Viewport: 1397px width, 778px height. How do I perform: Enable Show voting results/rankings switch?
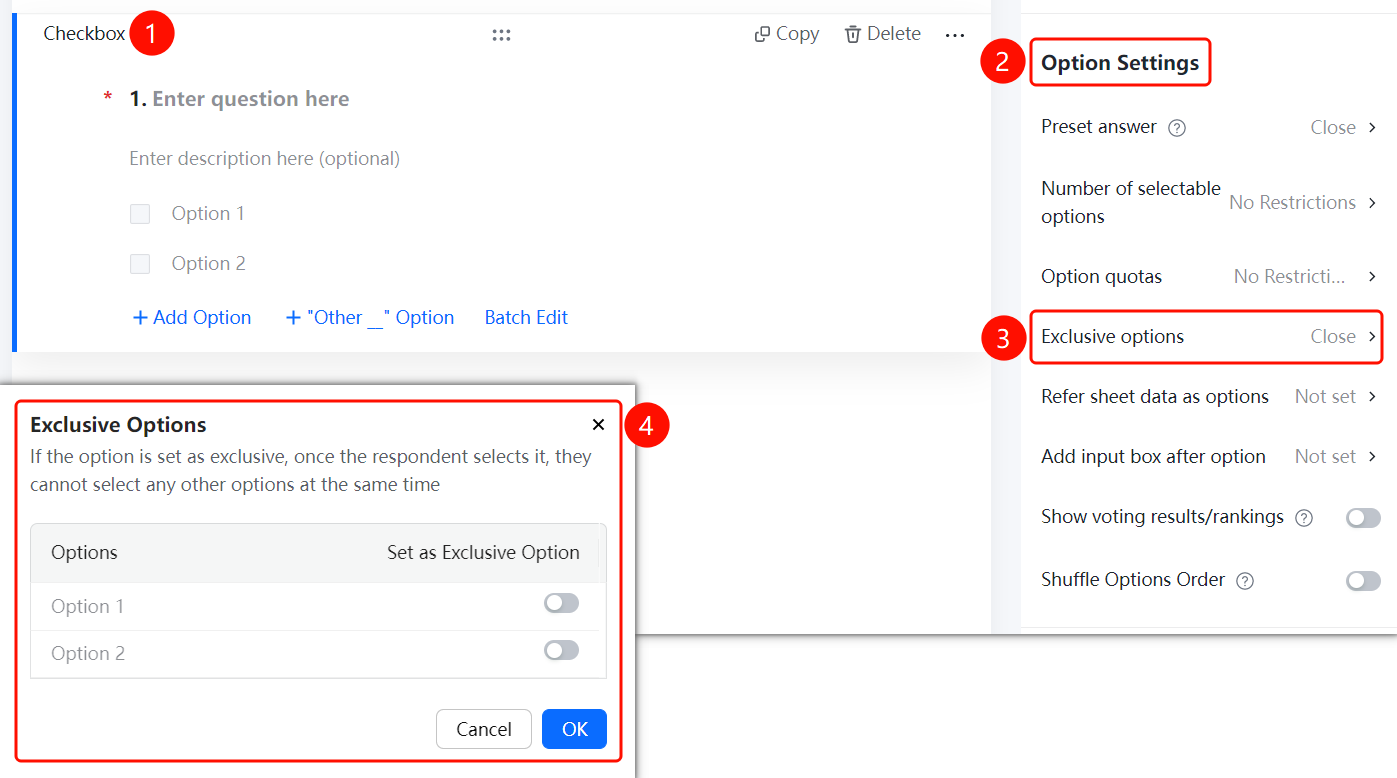coord(1363,518)
